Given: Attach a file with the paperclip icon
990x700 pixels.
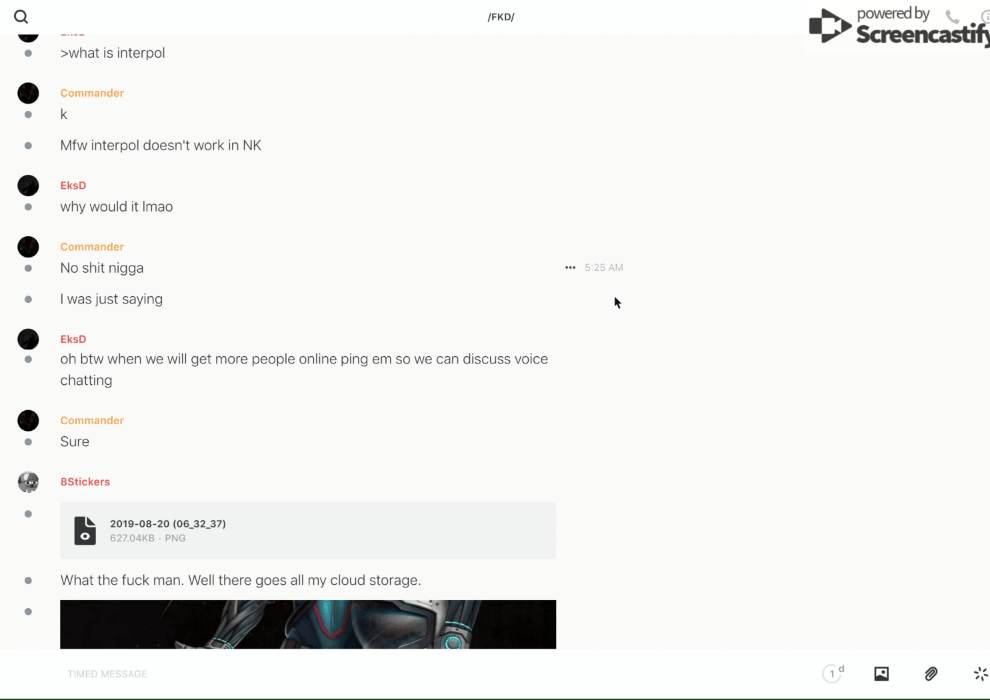Looking at the screenshot, I should click(x=931, y=673).
